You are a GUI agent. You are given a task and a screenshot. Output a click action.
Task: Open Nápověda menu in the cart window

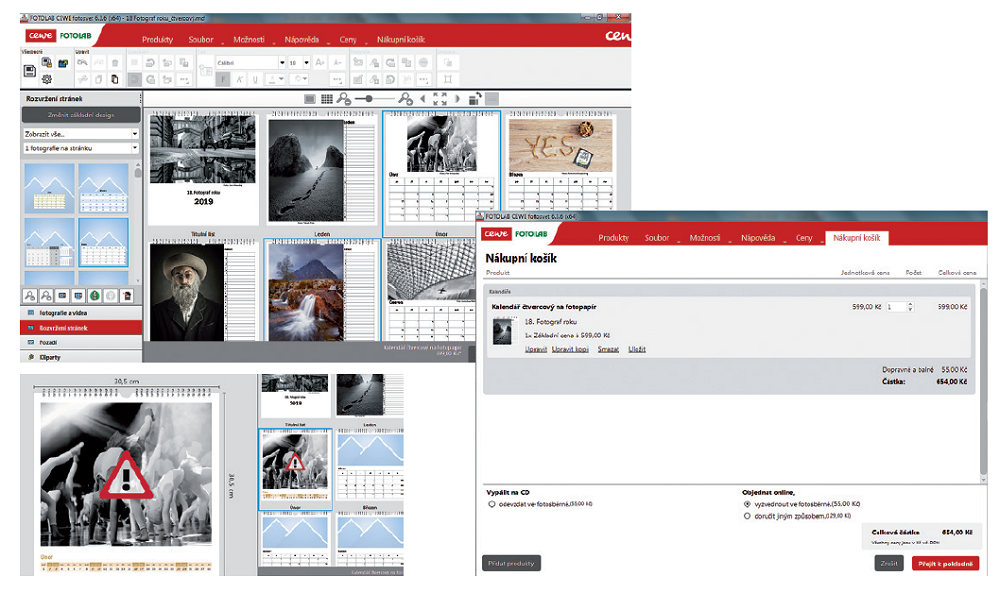point(758,238)
